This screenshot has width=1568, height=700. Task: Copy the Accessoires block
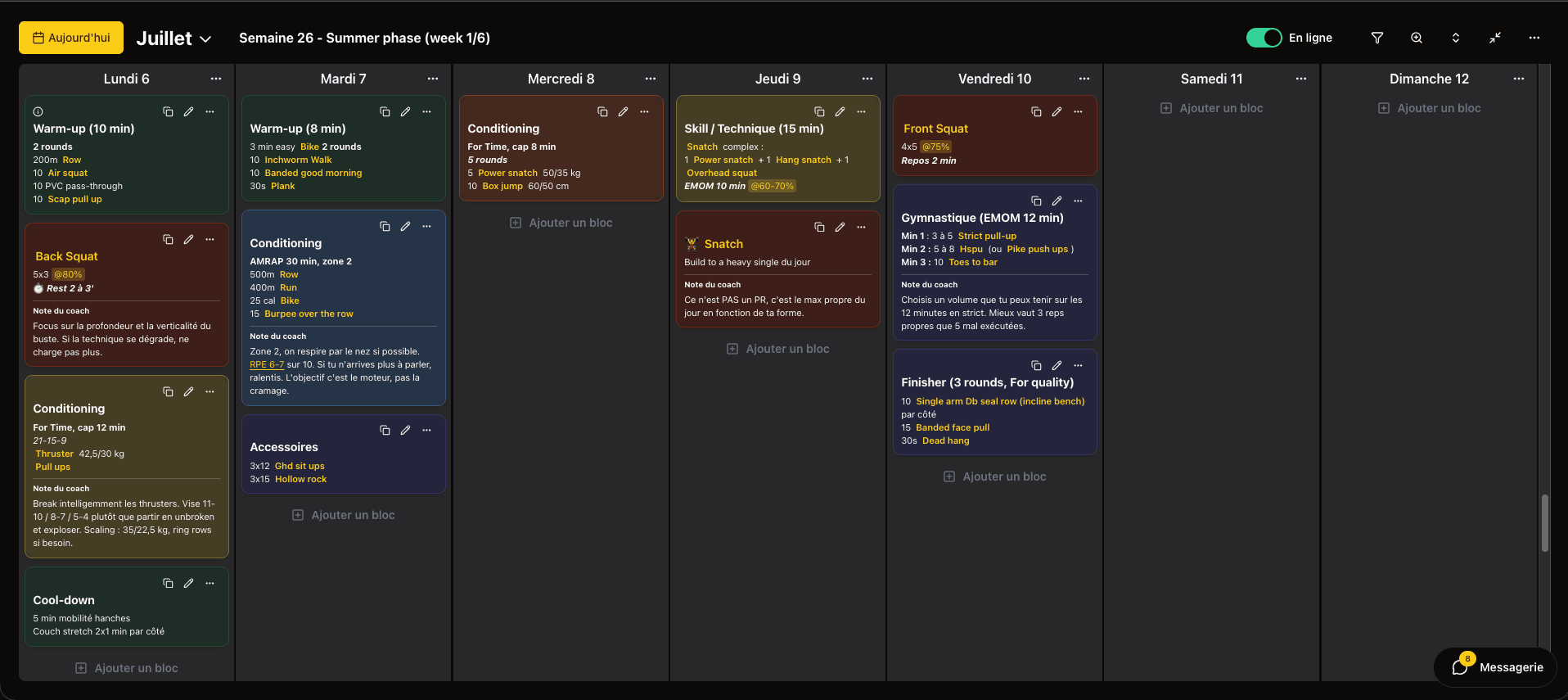[x=385, y=430]
